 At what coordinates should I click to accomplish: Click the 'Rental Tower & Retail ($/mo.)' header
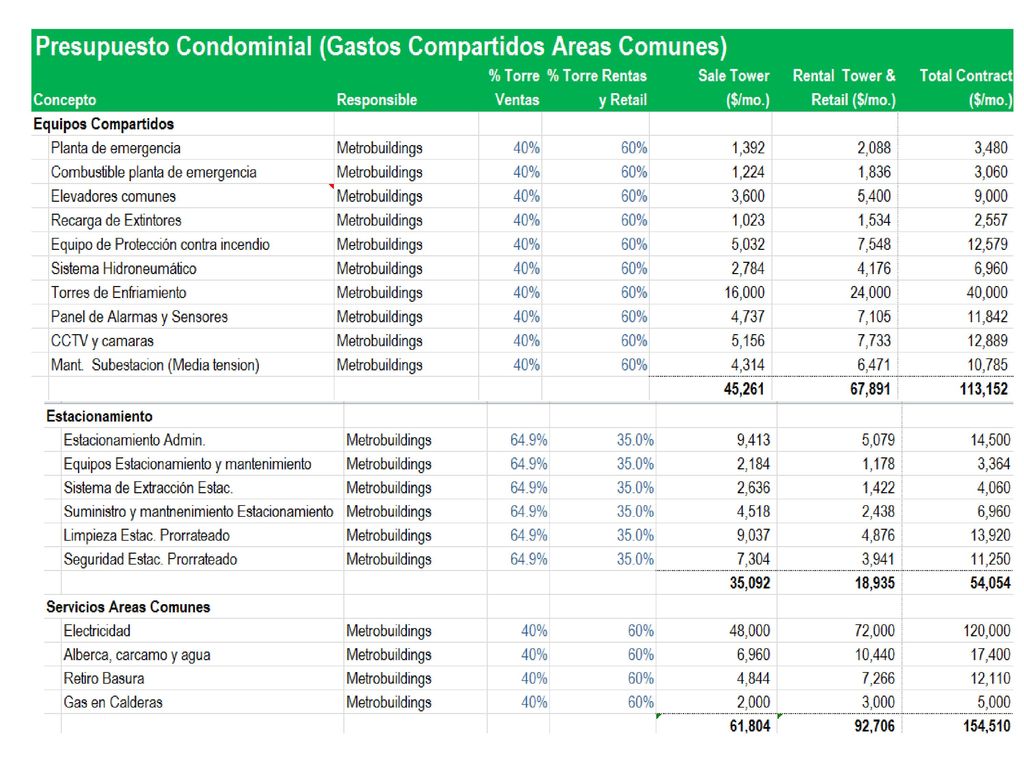coord(844,88)
